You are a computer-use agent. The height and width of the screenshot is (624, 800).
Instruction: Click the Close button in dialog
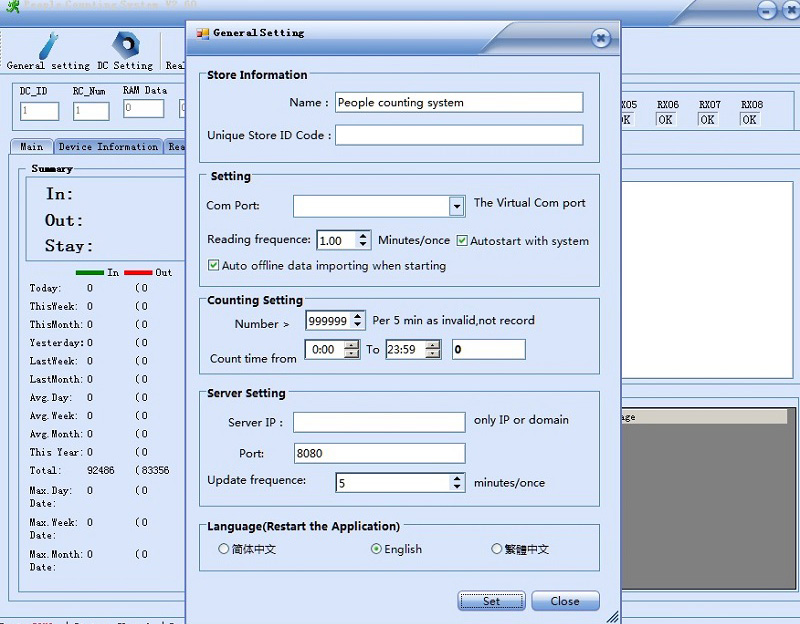565,601
